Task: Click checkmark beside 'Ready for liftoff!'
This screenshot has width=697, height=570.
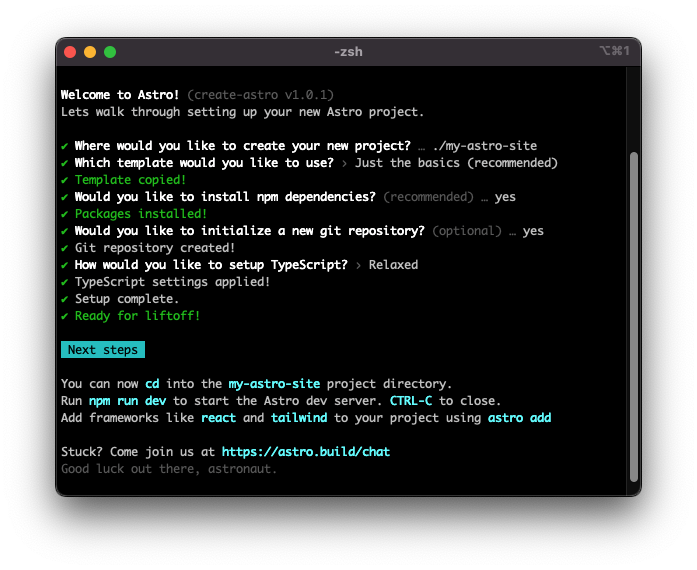Action: (x=65, y=316)
